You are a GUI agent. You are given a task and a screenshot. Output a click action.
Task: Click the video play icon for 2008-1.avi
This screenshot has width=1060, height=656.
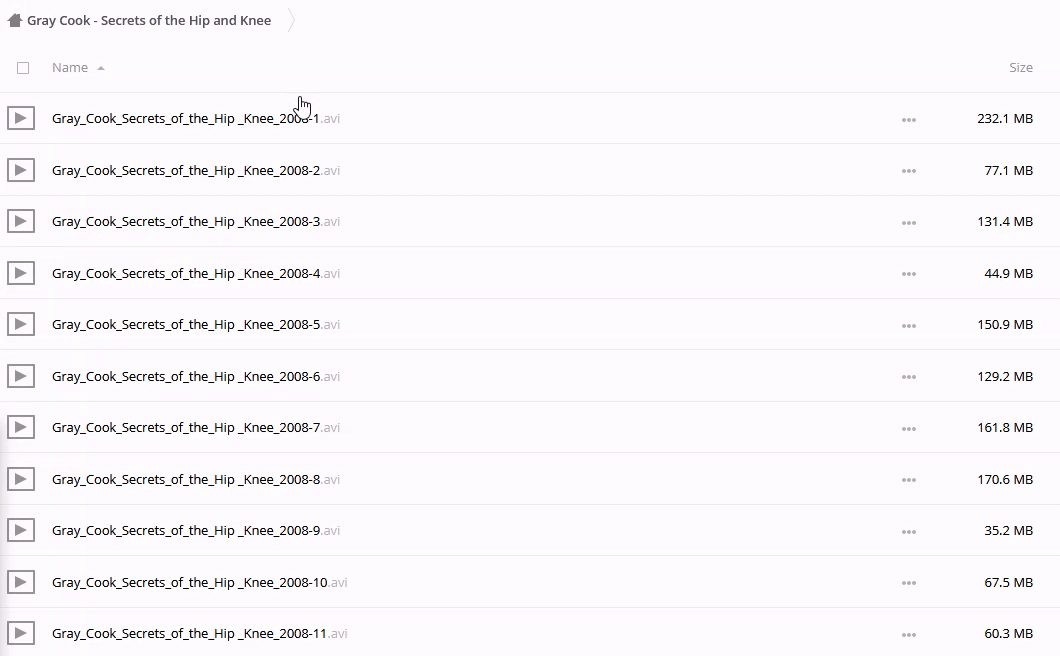[x=21, y=119]
